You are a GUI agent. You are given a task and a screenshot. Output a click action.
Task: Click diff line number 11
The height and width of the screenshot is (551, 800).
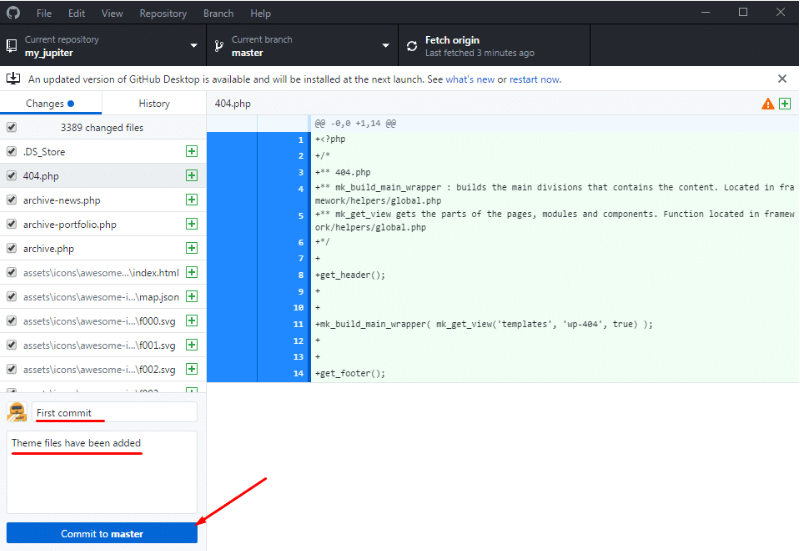[x=298, y=324]
